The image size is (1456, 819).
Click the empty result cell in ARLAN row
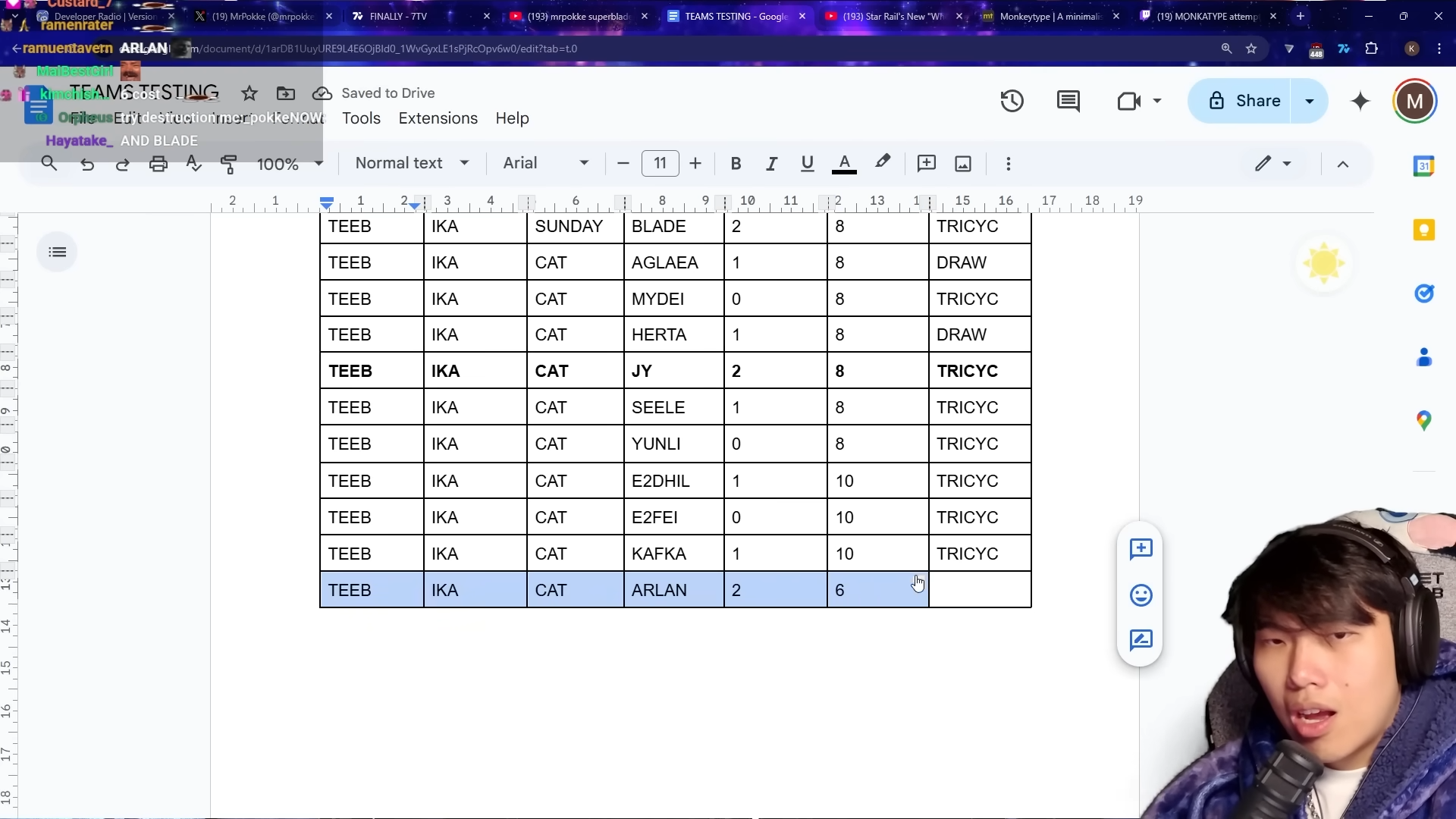(980, 590)
